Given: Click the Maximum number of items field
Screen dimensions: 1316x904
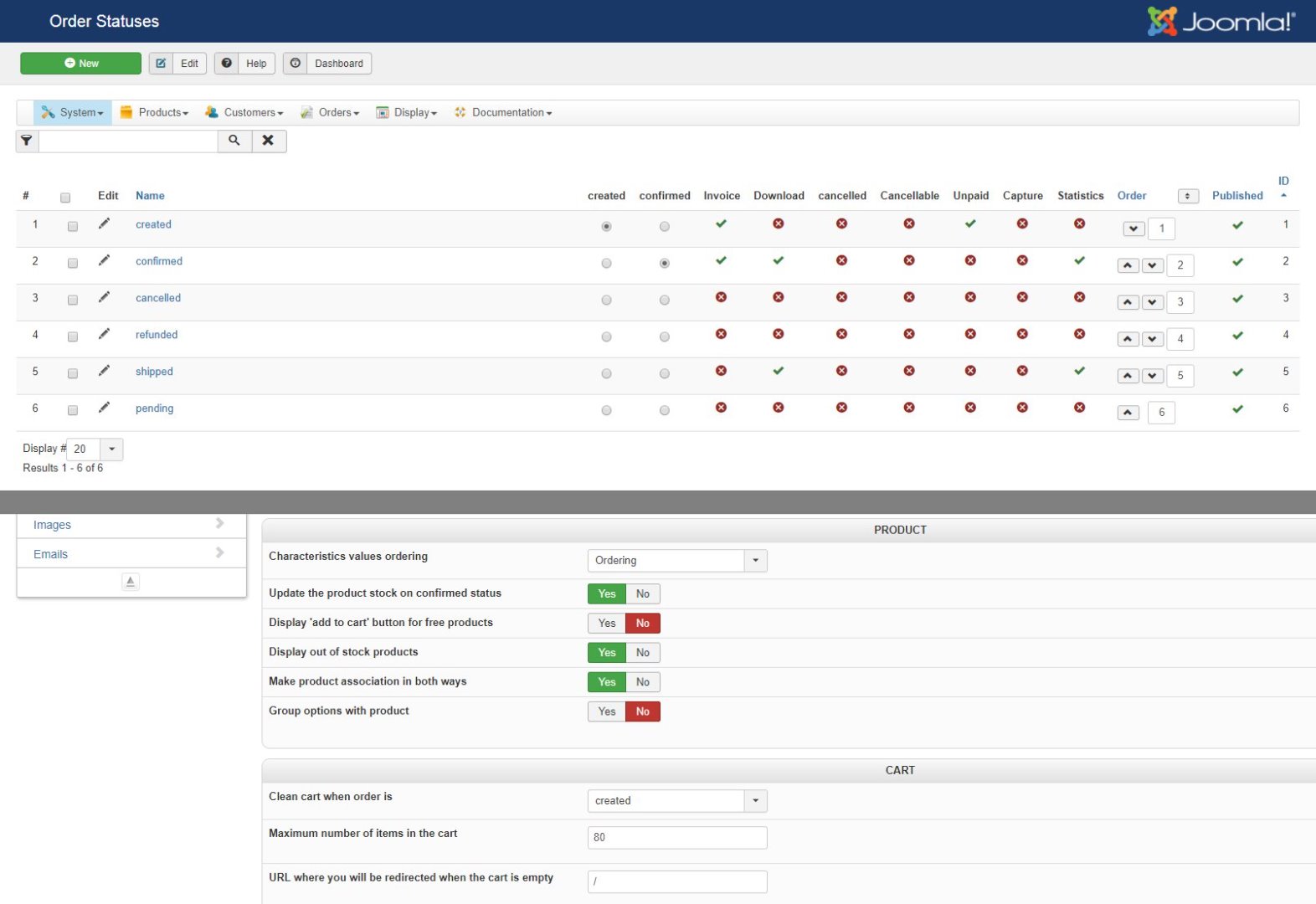Looking at the screenshot, I should pos(676,837).
